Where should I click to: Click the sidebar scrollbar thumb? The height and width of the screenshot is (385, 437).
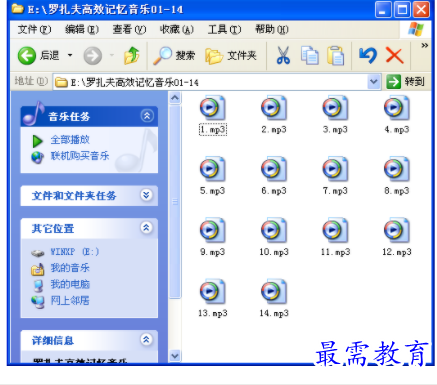coord(175,201)
